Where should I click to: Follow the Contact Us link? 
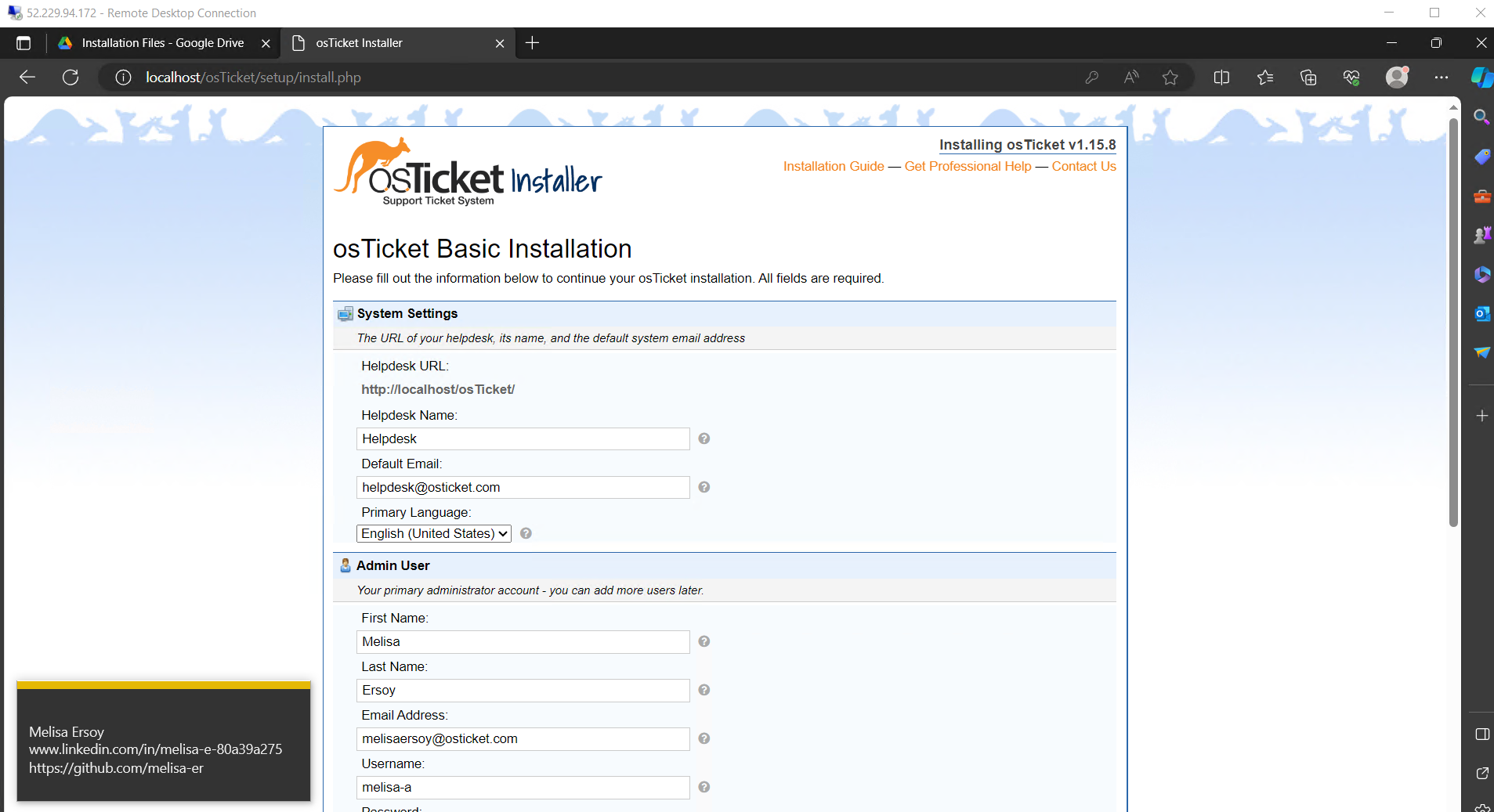[x=1083, y=166]
